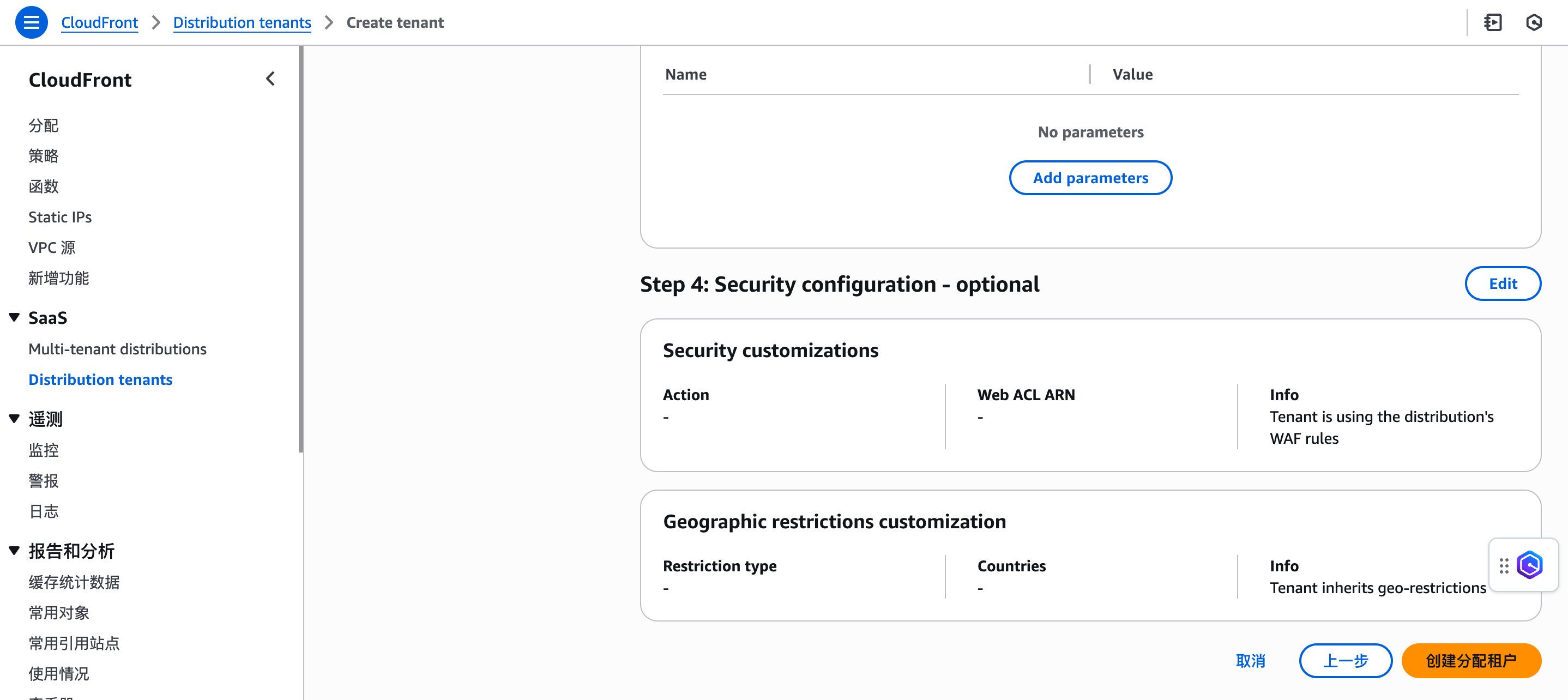
Task: Click the Add parameters button
Action: point(1090,178)
